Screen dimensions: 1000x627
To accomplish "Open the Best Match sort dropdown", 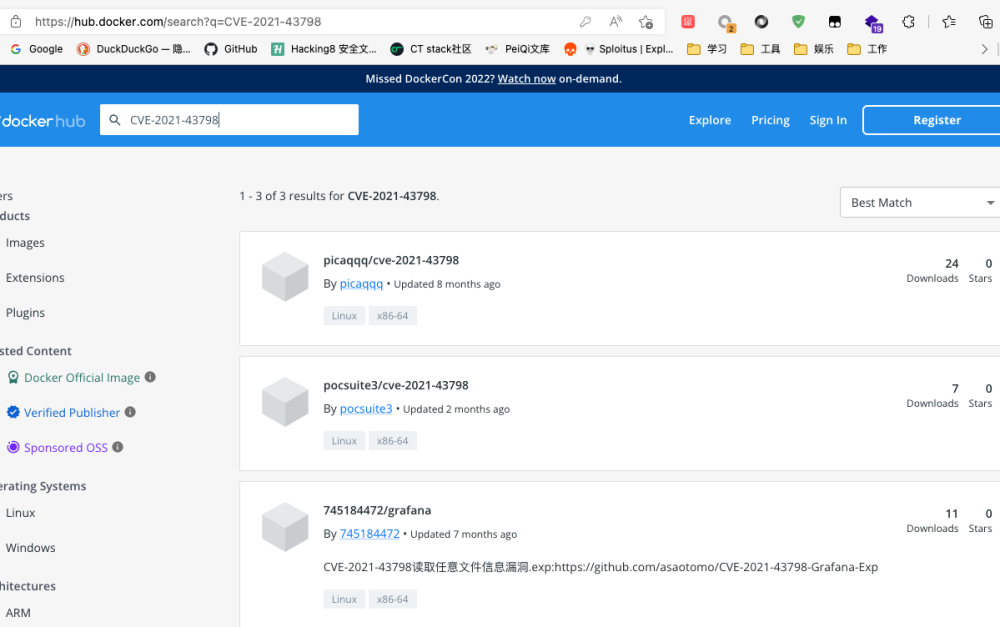I will [x=920, y=203].
